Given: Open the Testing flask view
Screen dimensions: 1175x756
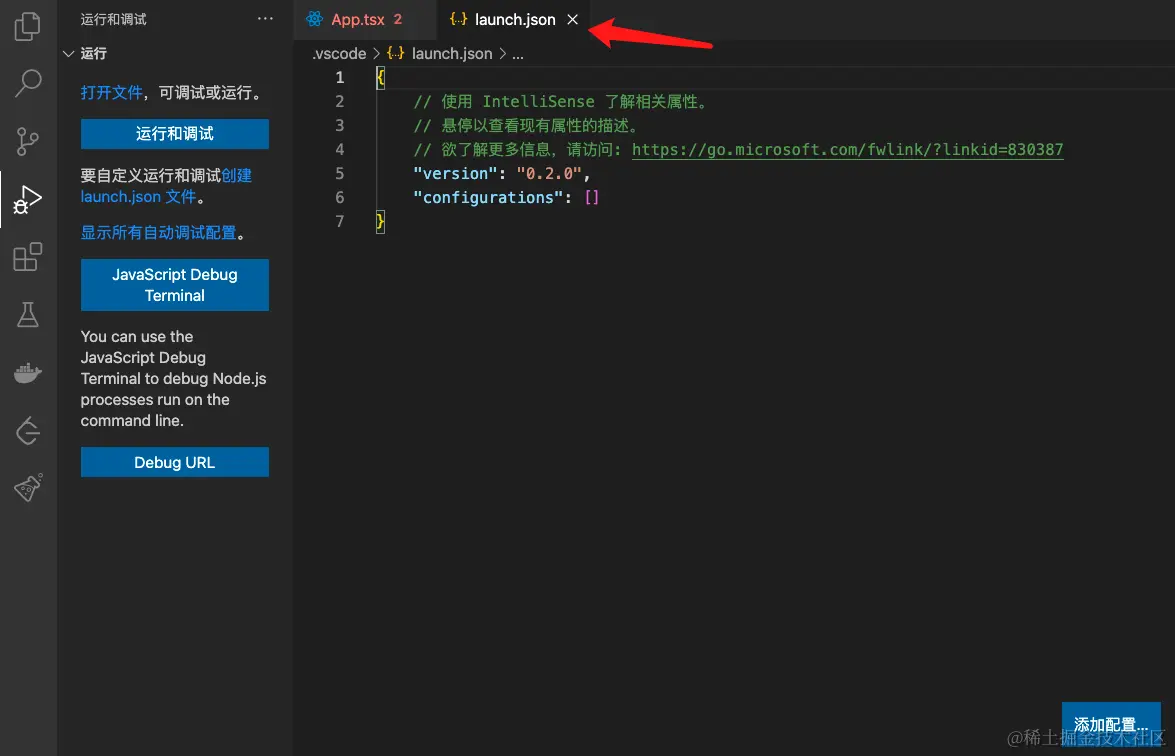Looking at the screenshot, I should coord(28,315).
